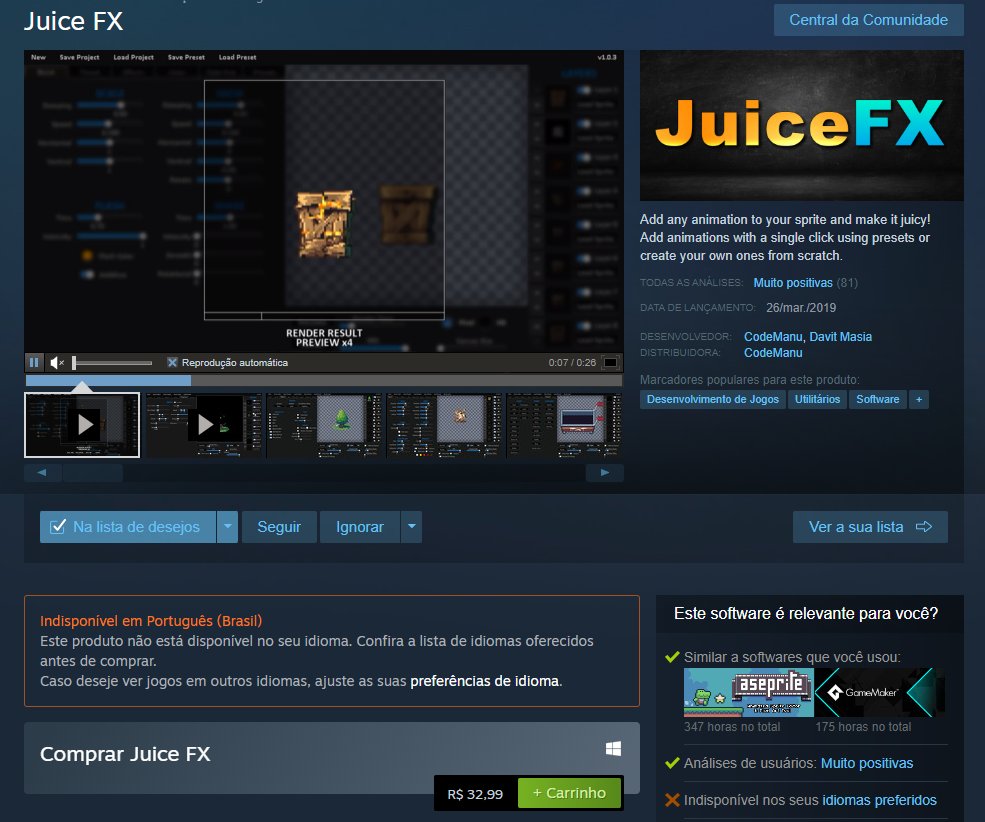Open idiomas preferidos link
Image resolution: width=985 pixels, height=822 pixels.
[879, 801]
